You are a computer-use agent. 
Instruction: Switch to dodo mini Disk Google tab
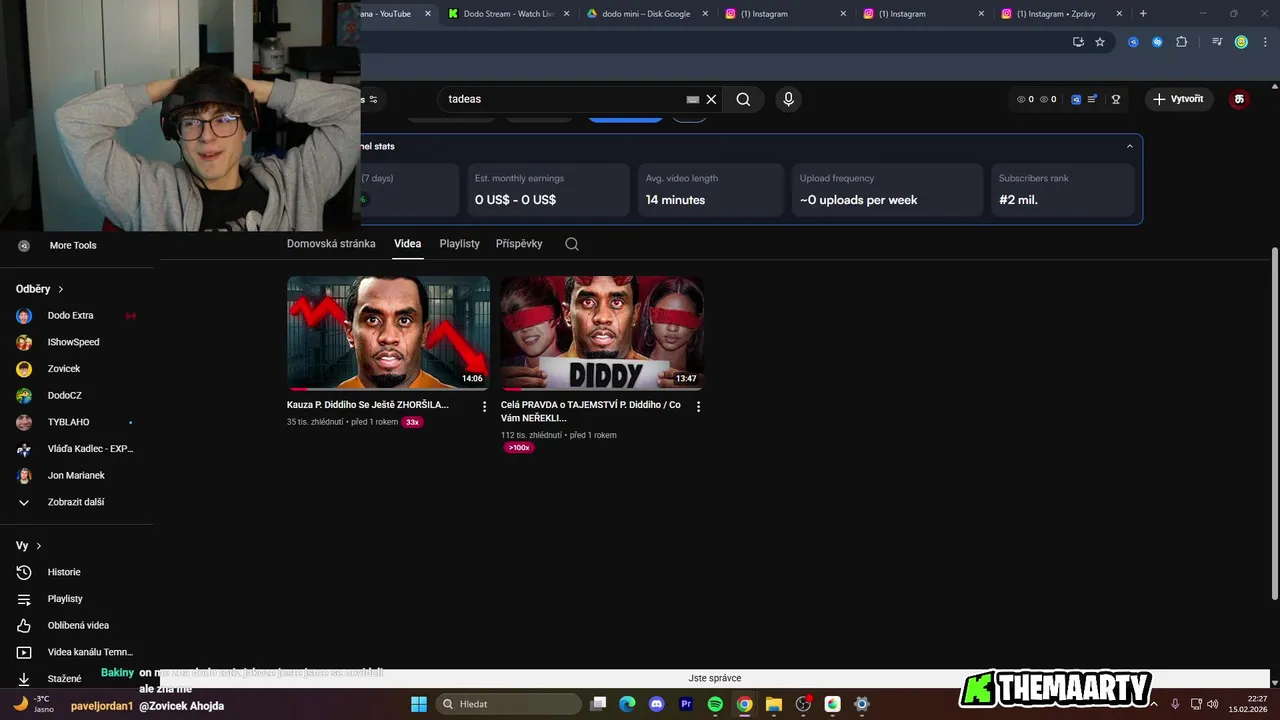coord(646,14)
